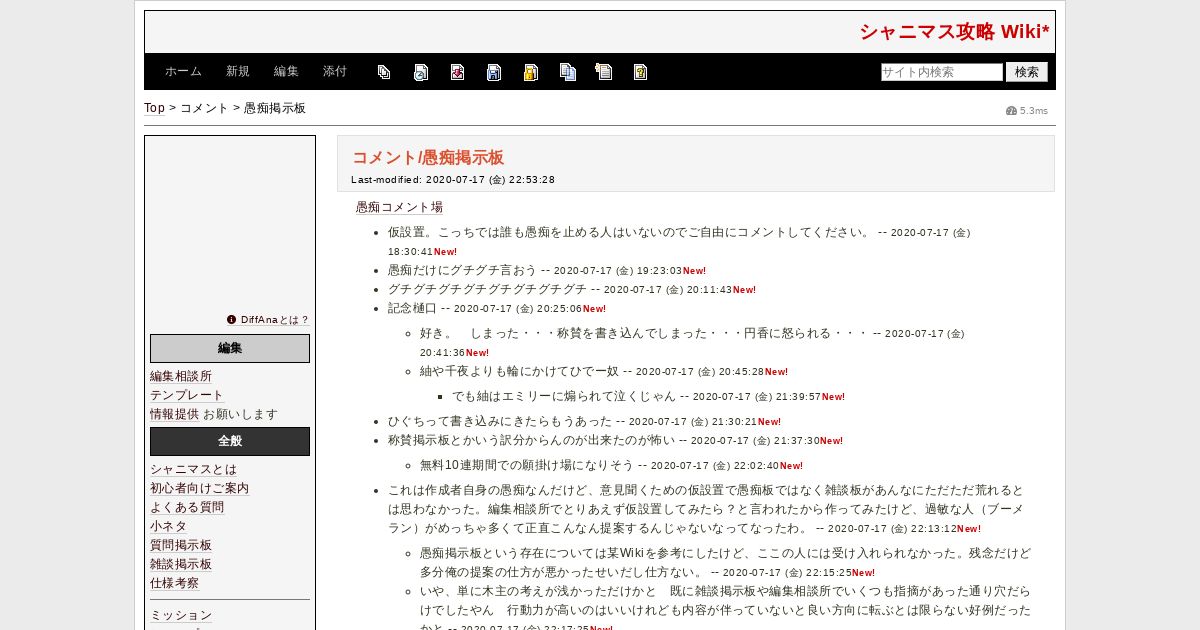Click the Last-modified: 2020-07-17 timestamp line
This screenshot has width=1200, height=630.
pyautogui.click(x=453, y=180)
